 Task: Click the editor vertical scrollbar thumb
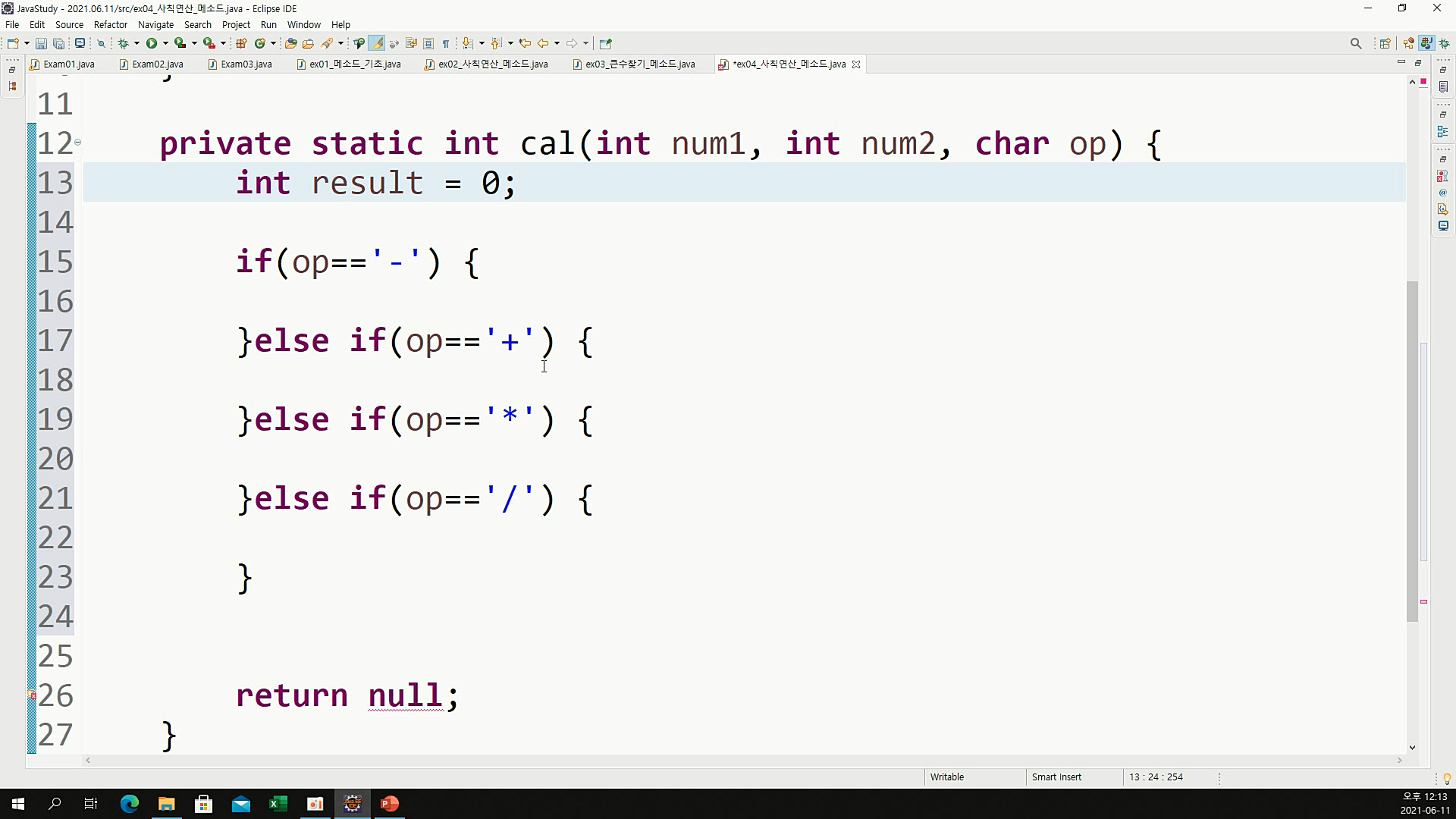click(x=1412, y=451)
